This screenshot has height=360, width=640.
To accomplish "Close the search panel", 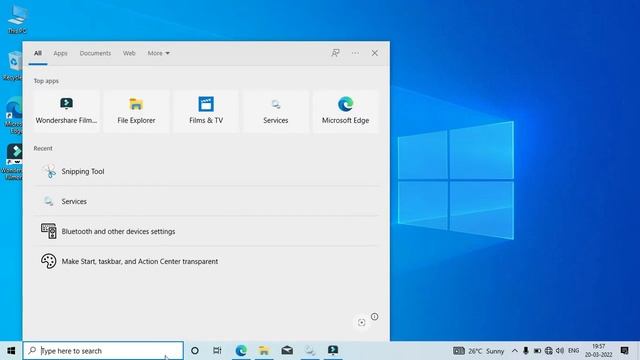I will [x=374, y=53].
